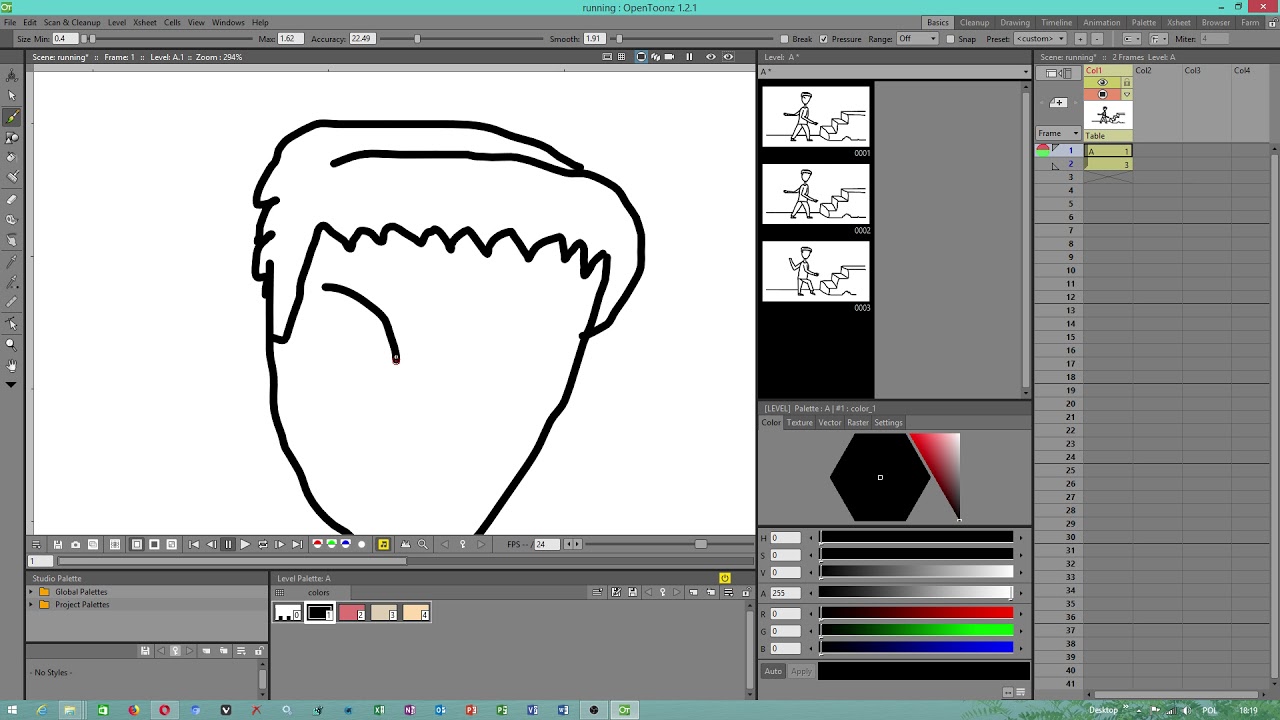Click the freeze pause icon in viewer header

[x=688, y=57]
